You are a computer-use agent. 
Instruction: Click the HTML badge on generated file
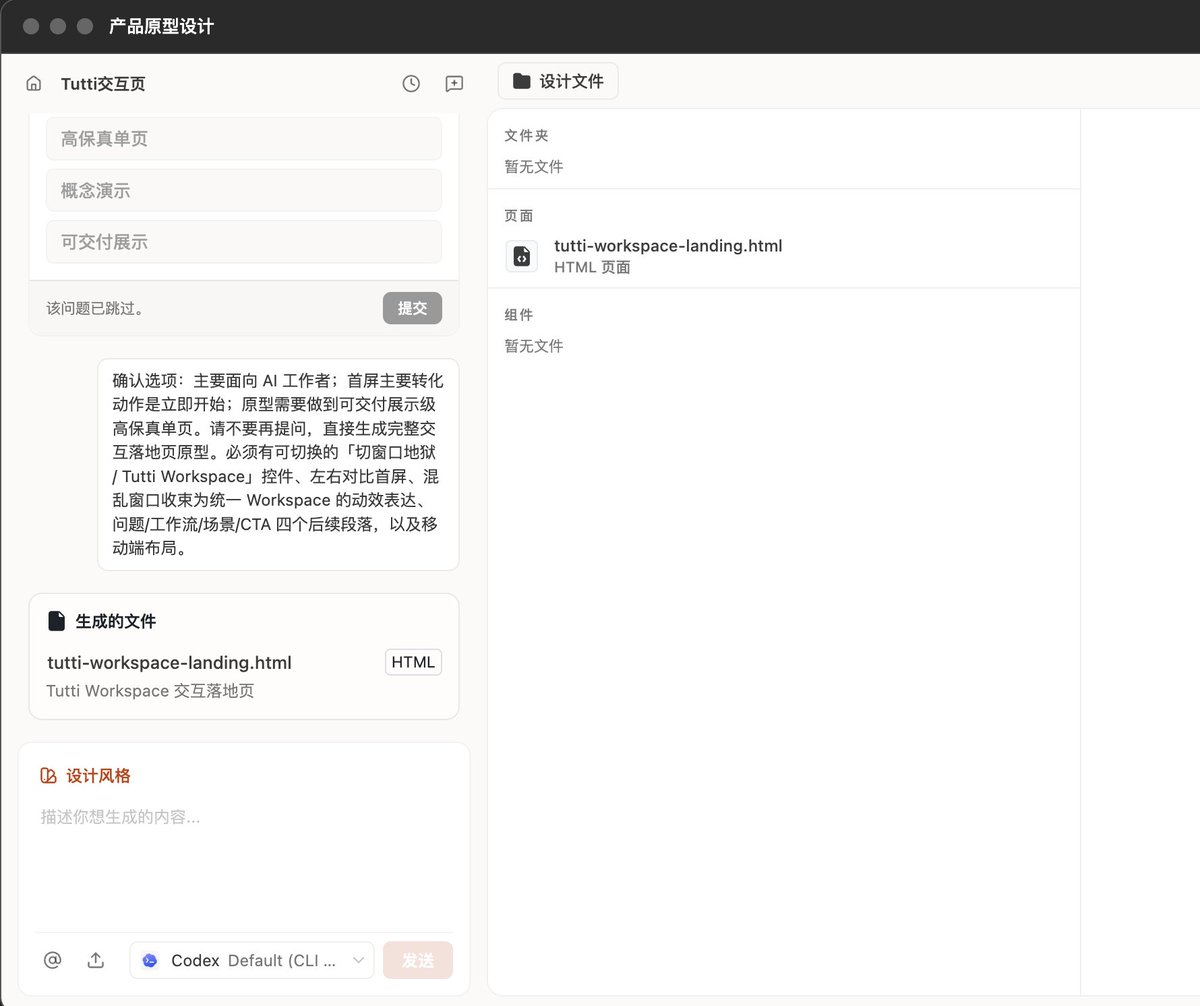tap(413, 662)
